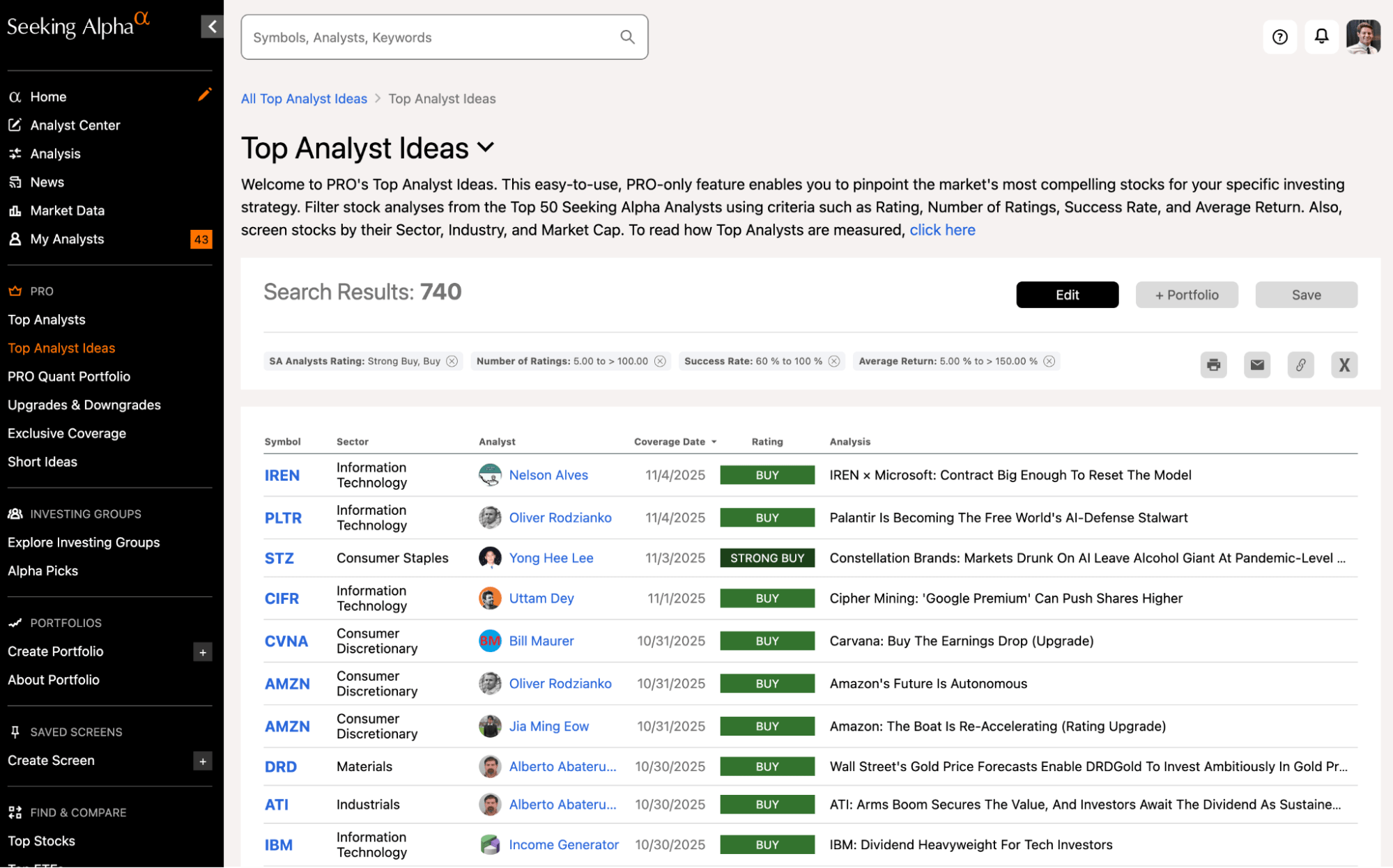This screenshot has height=868, width=1393.
Task: Remove the Average Return filter
Action: coord(1049,361)
